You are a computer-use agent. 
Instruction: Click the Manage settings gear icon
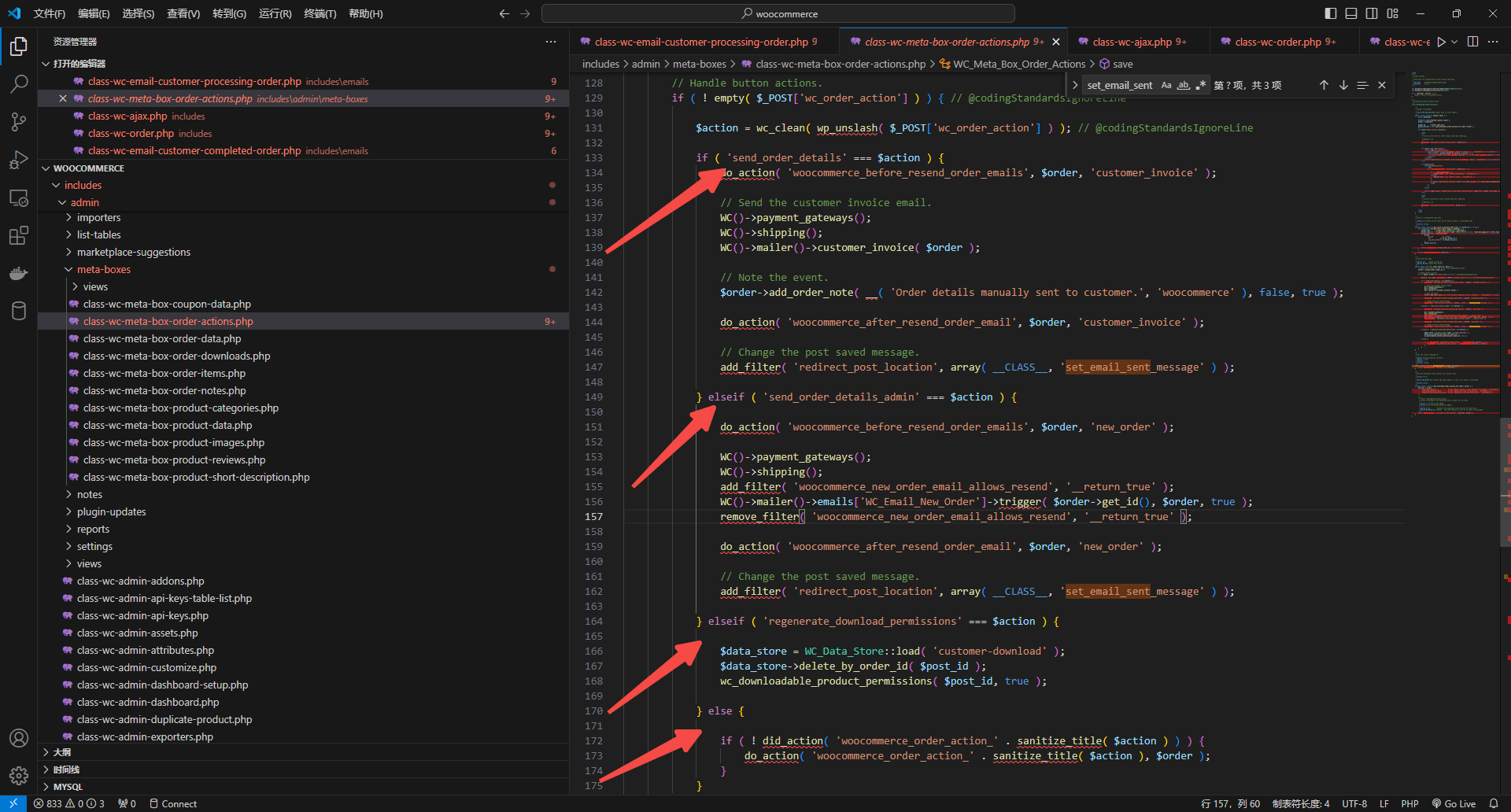[x=19, y=776]
